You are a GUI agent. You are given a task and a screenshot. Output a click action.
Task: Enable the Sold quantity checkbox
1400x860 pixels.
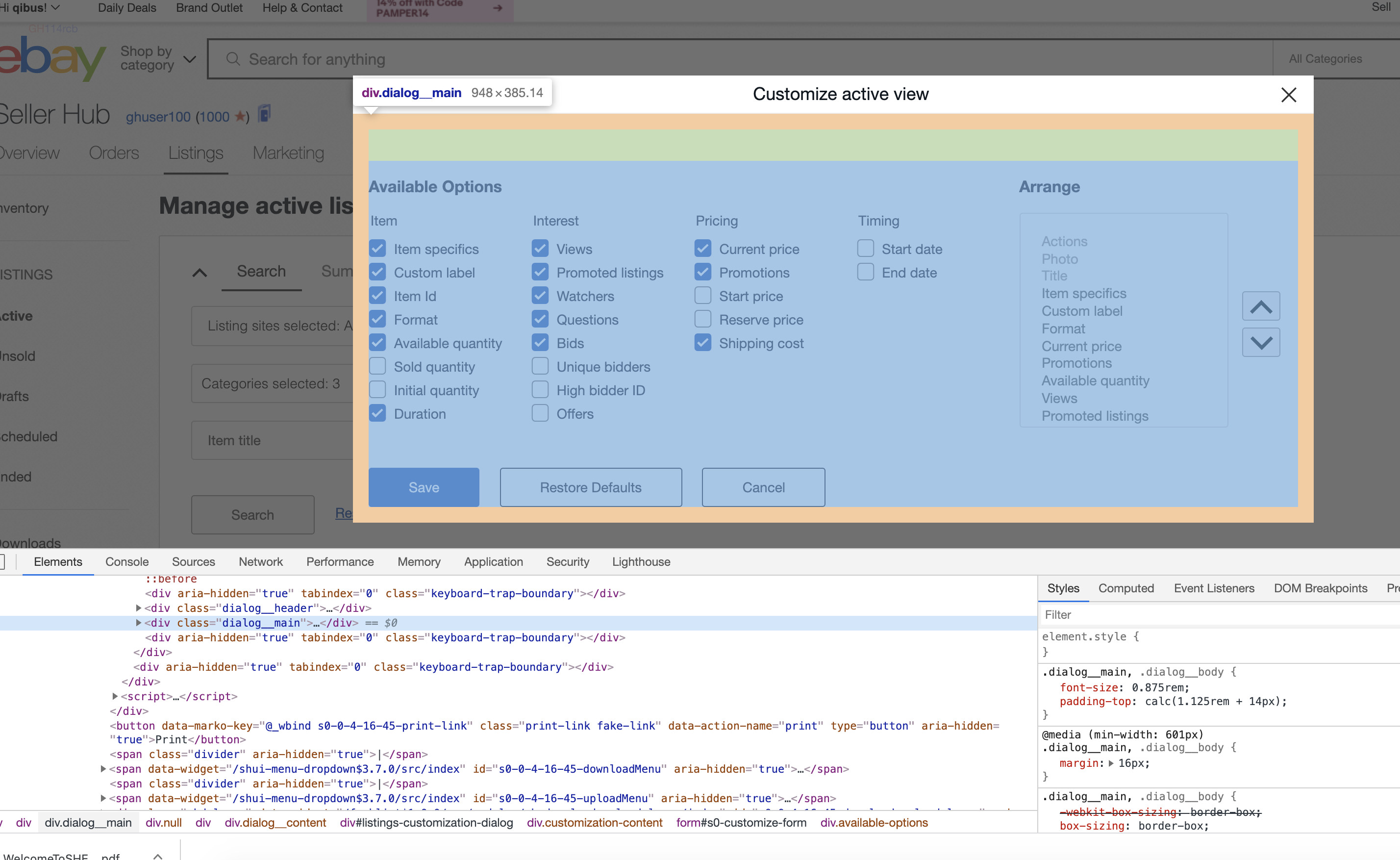point(377,366)
